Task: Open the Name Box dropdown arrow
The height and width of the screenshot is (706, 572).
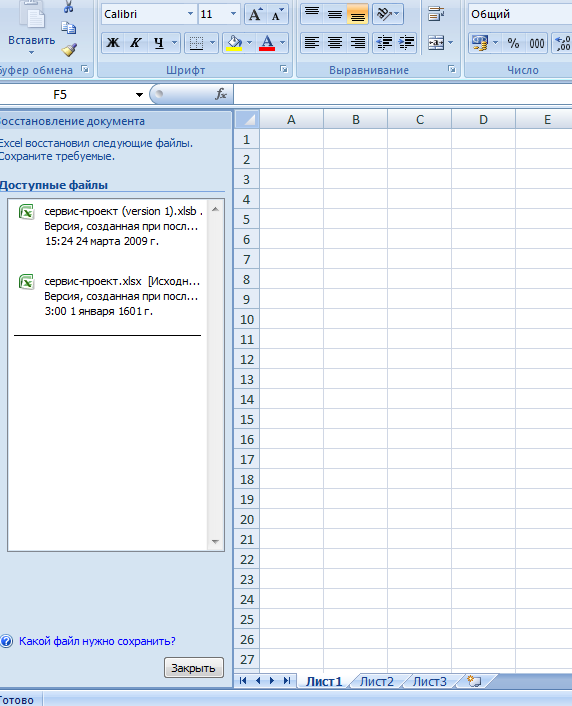Action: 139,95
